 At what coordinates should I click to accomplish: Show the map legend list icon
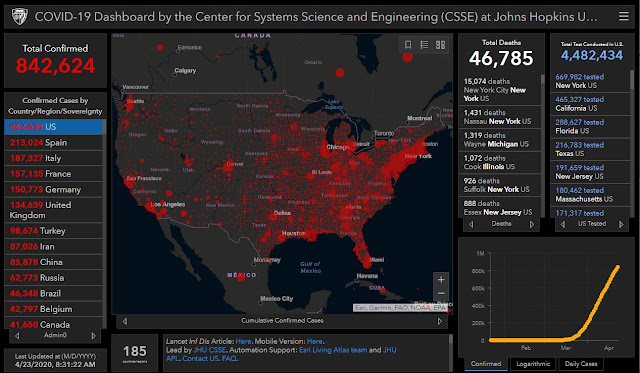424,45
